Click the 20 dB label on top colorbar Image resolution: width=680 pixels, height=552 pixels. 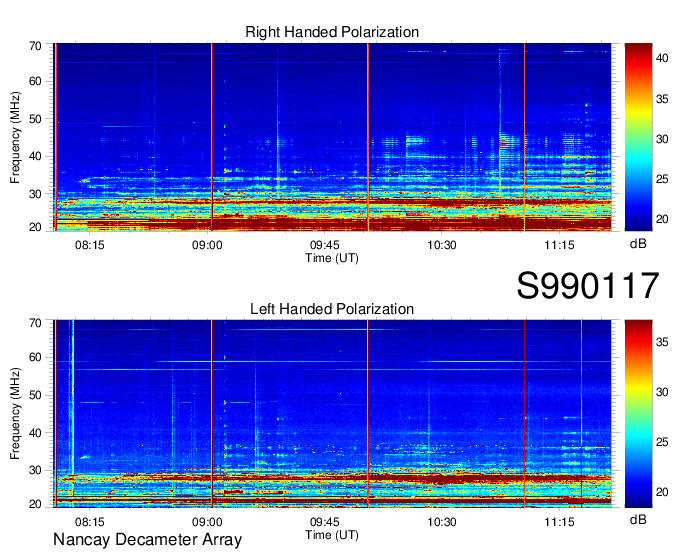[x=662, y=219]
